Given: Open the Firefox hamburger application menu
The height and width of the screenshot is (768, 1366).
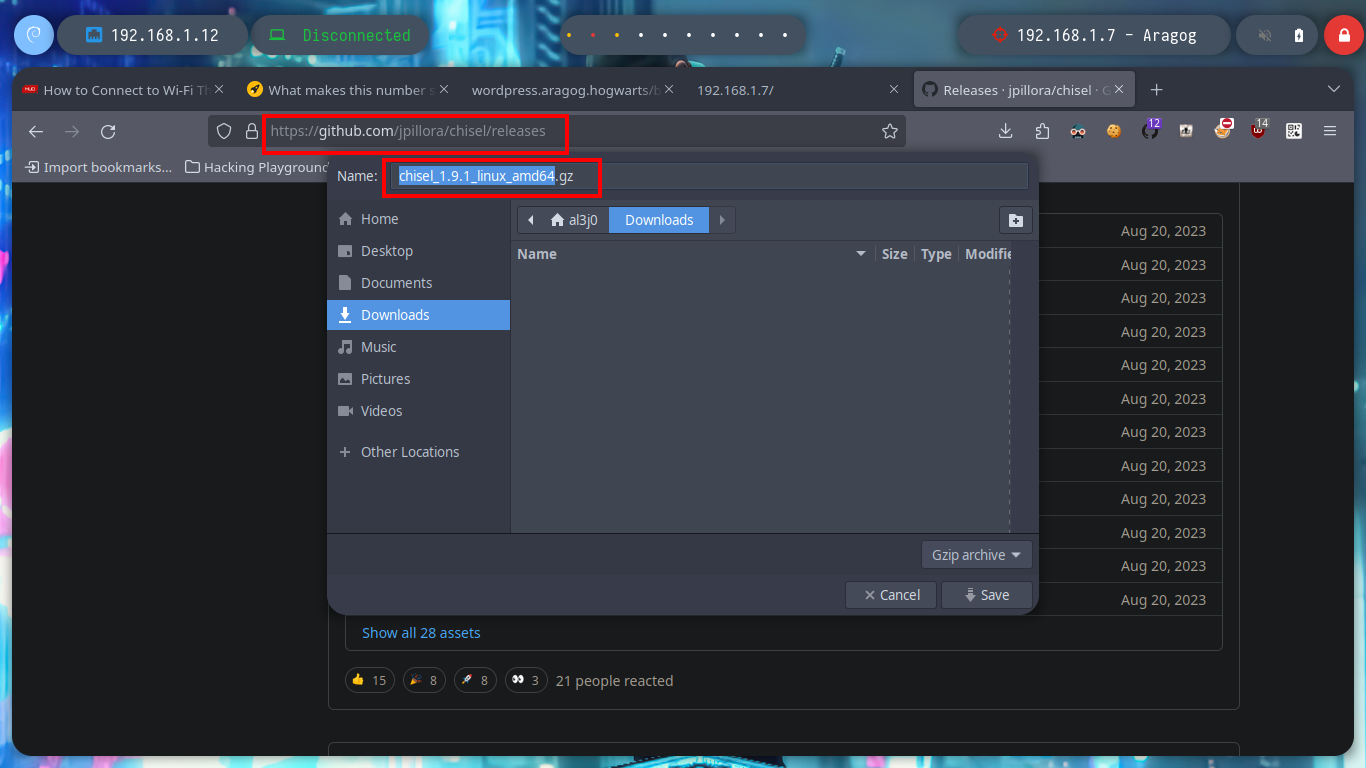Looking at the screenshot, I should tap(1330, 131).
